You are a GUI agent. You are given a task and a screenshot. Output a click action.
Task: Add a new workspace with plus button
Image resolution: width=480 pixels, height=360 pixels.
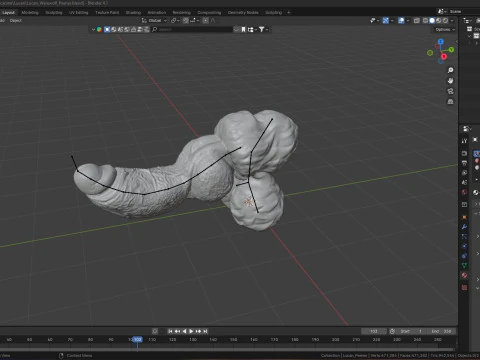tap(289, 13)
